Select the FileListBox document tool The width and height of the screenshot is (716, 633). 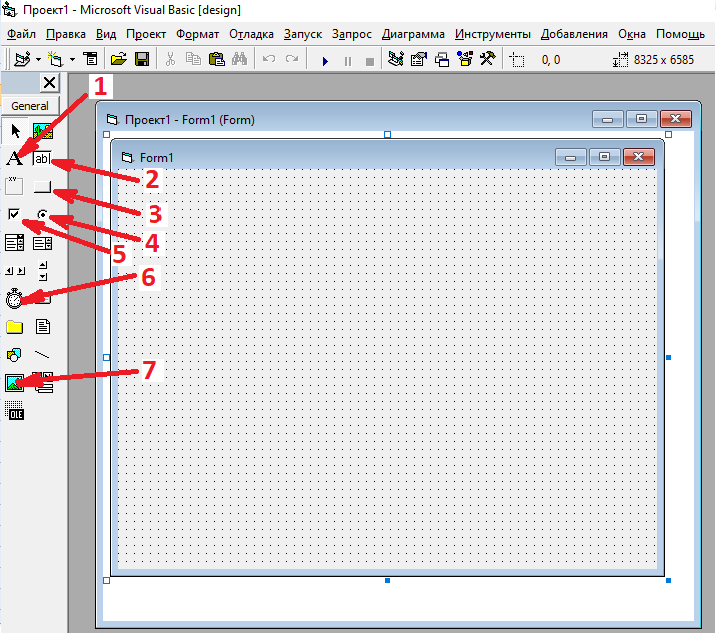pos(43,327)
